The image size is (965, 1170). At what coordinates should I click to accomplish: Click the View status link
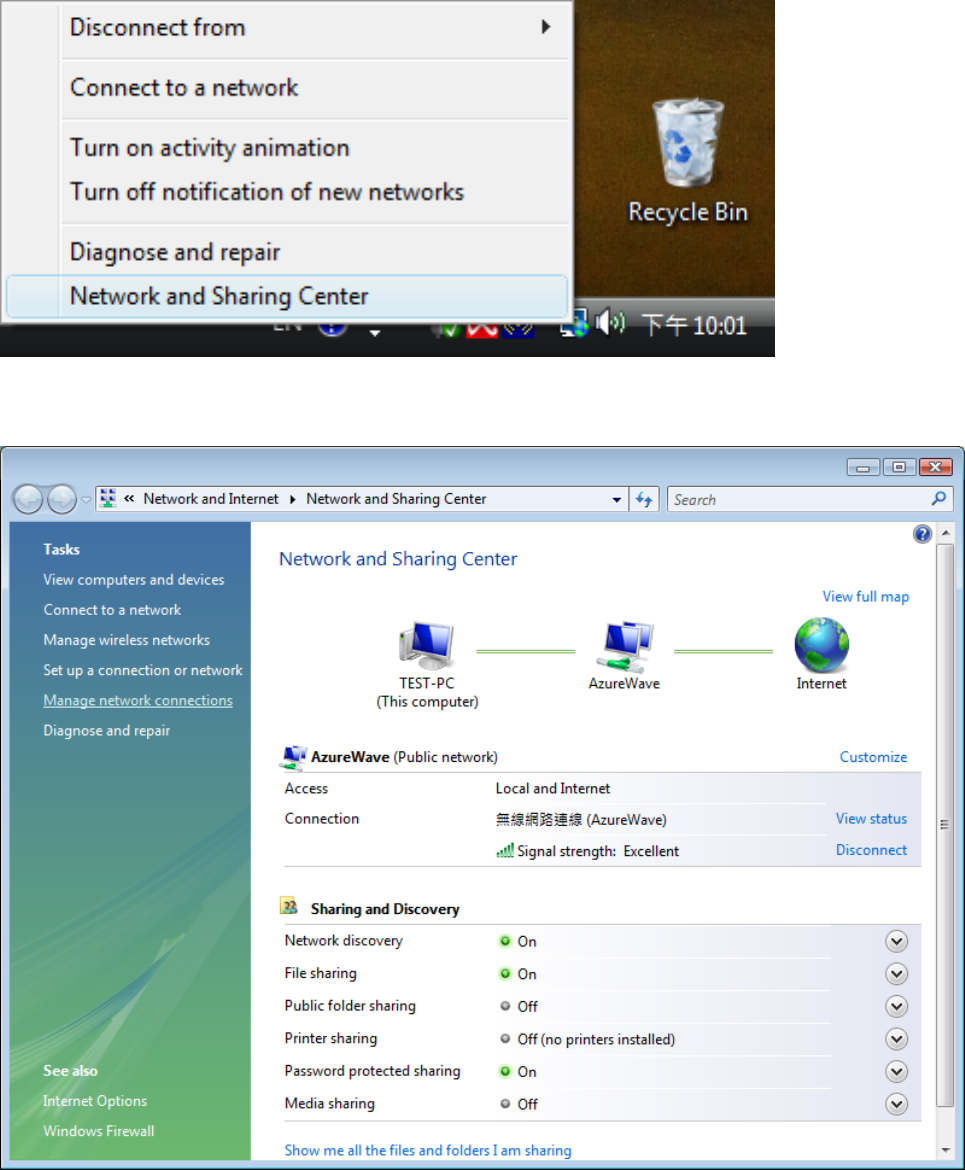pyautogui.click(x=871, y=819)
